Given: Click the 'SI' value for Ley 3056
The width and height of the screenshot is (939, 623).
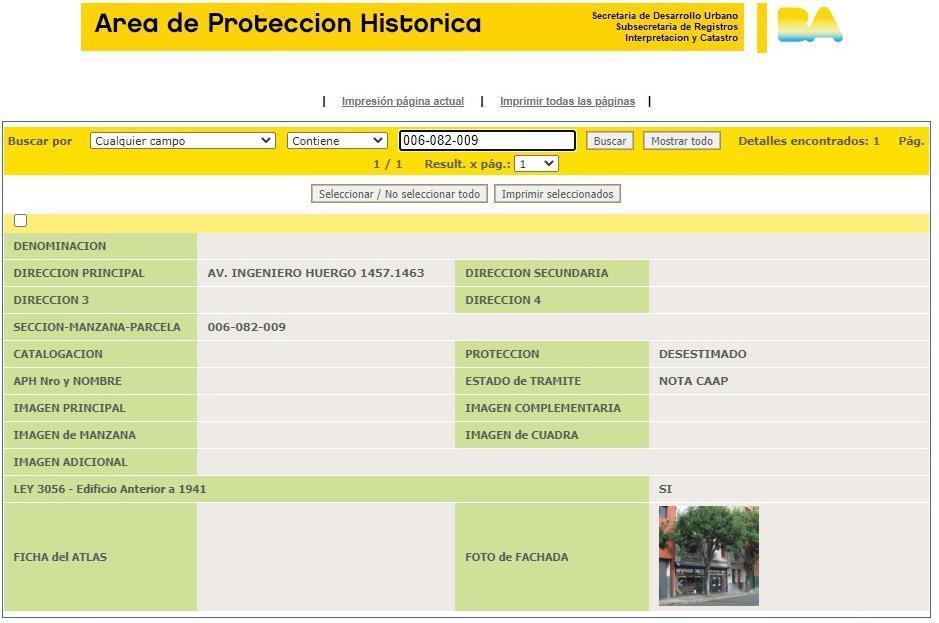Looking at the screenshot, I should 665,489.
